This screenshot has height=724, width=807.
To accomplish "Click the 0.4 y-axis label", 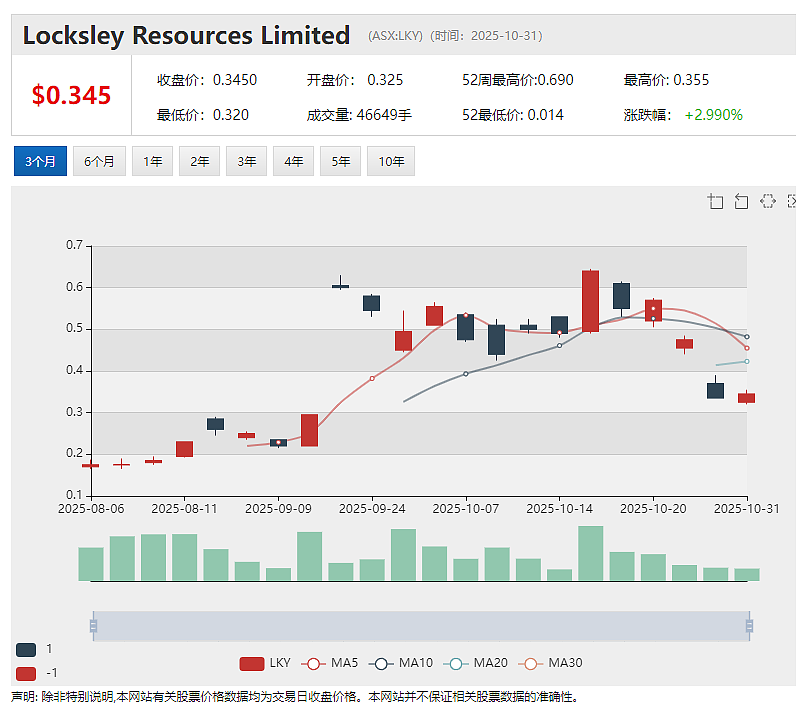I will (74, 370).
